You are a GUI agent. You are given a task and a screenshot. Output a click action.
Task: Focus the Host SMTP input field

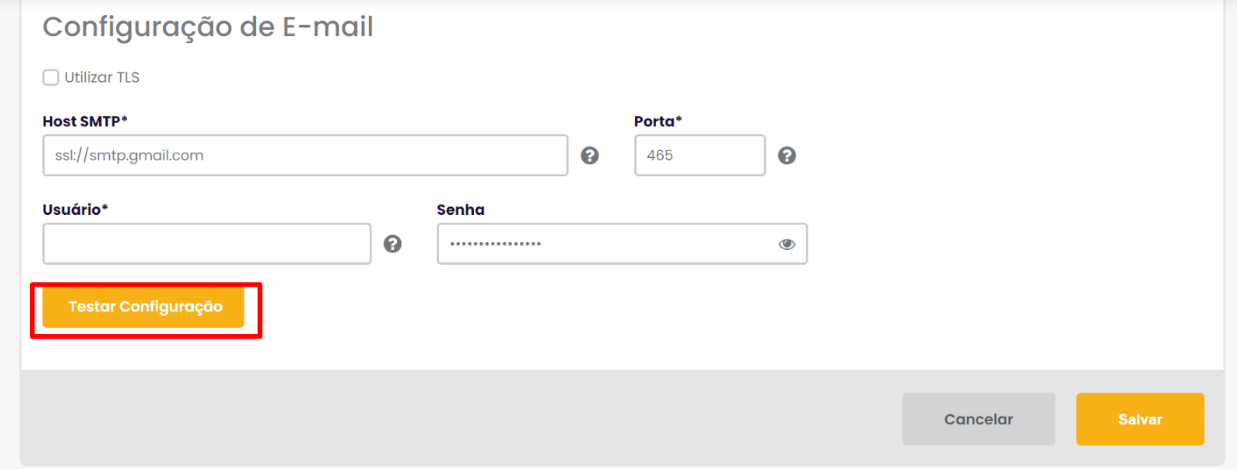point(305,156)
